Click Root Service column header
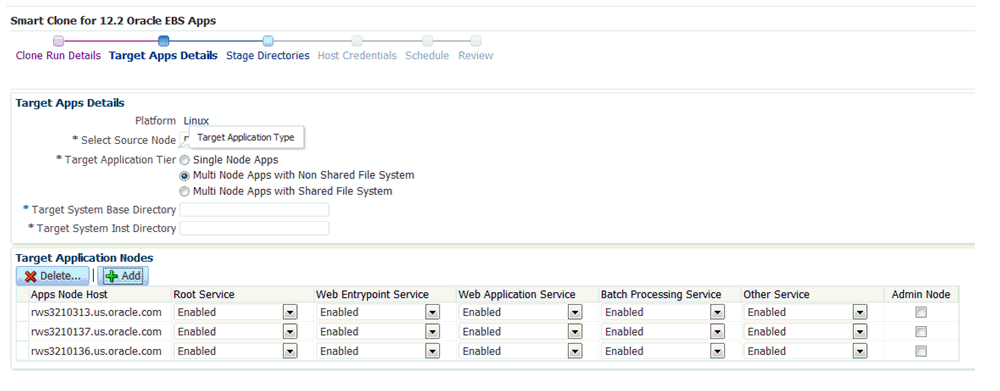The height and width of the screenshot is (391, 1000). [204, 295]
